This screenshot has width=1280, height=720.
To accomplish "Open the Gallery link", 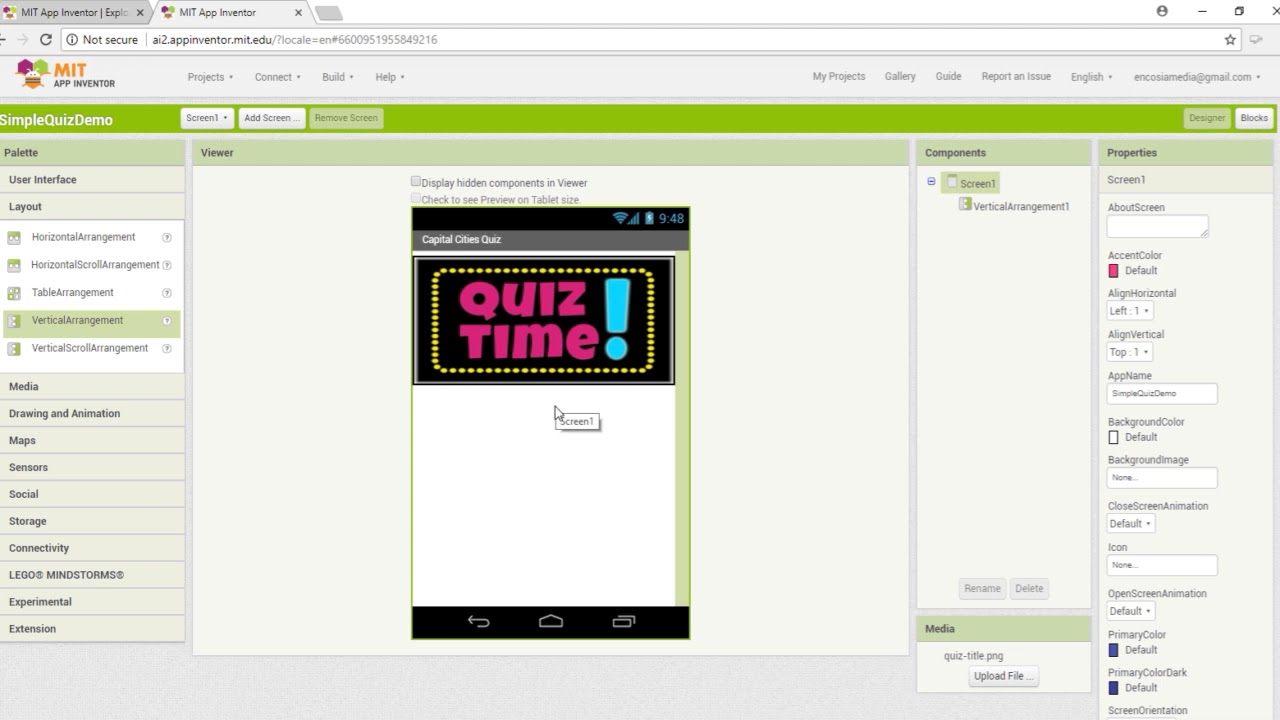I will click(x=900, y=77).
